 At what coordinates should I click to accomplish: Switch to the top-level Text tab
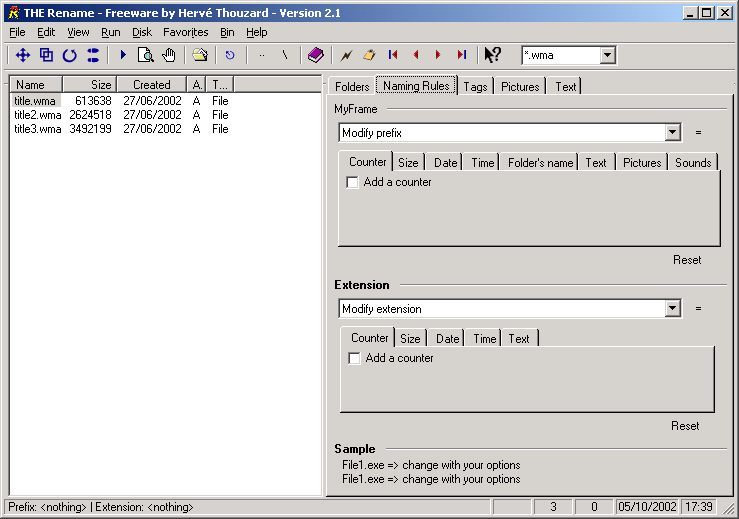pyautogui.click(x=565, y=87)
